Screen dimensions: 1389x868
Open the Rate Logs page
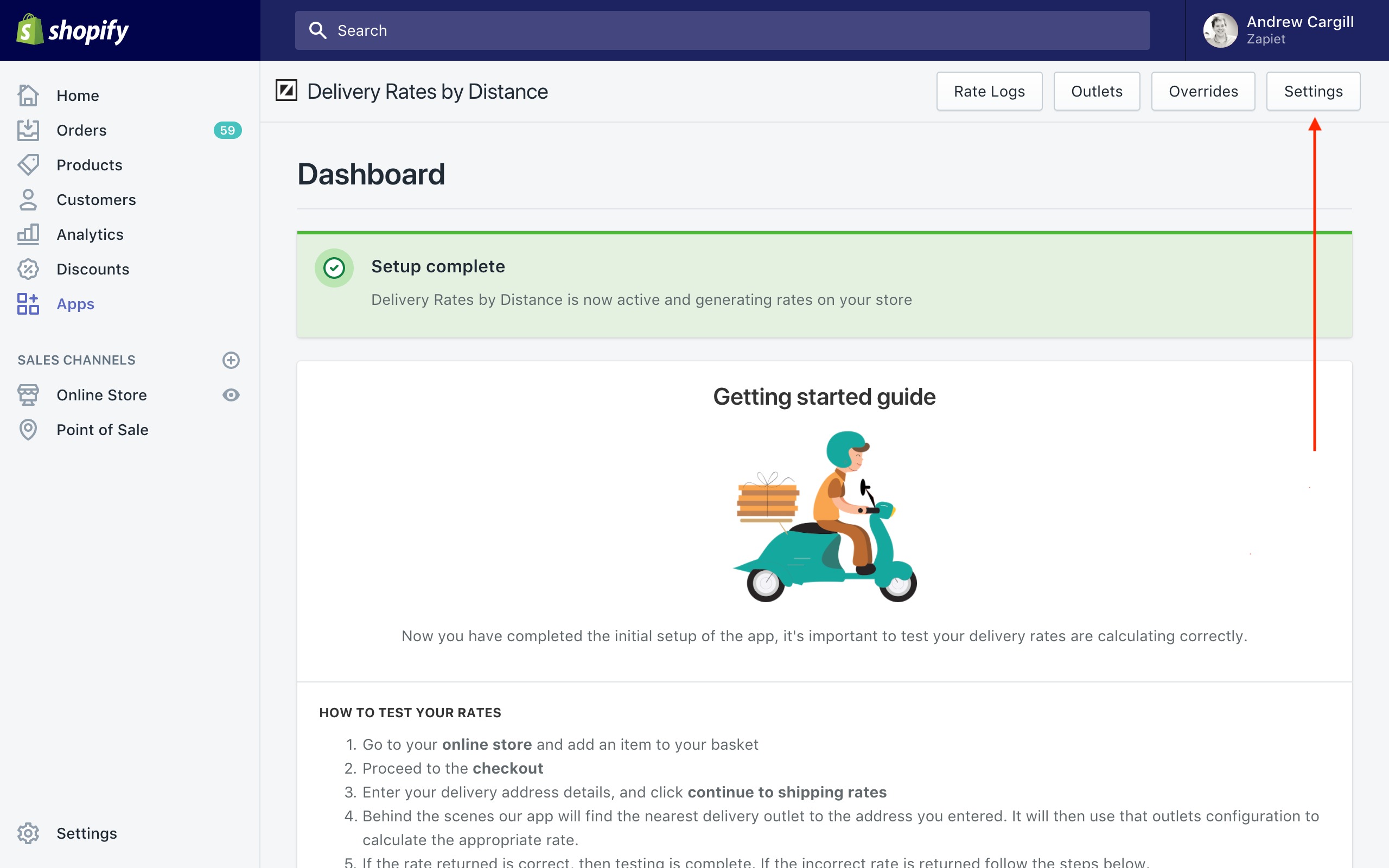(989, 91)
